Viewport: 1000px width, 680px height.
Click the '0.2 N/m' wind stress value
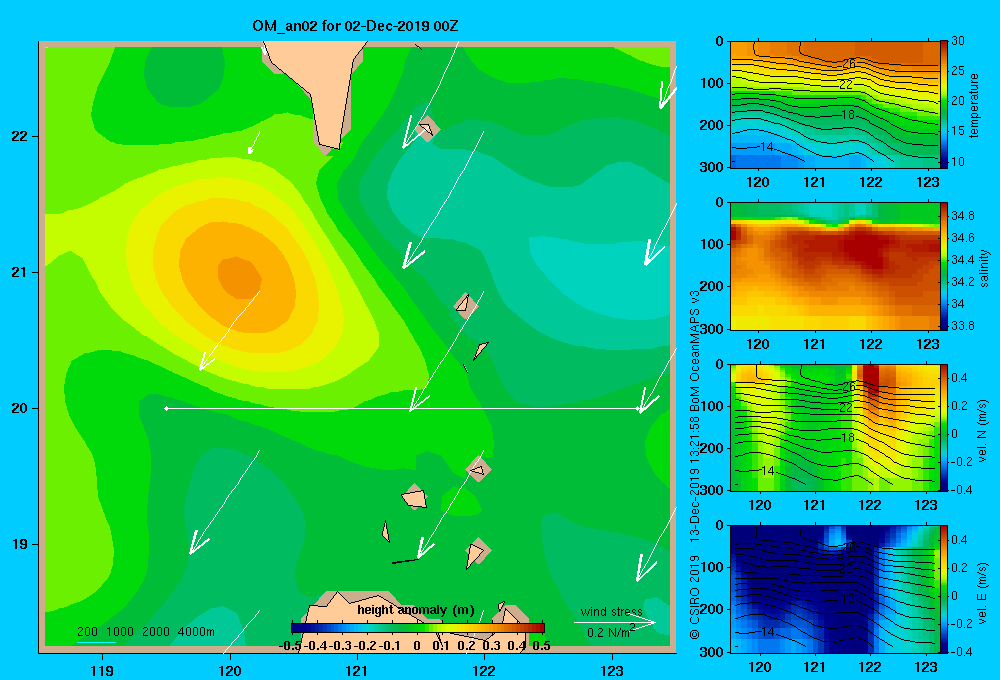point(610,632)
